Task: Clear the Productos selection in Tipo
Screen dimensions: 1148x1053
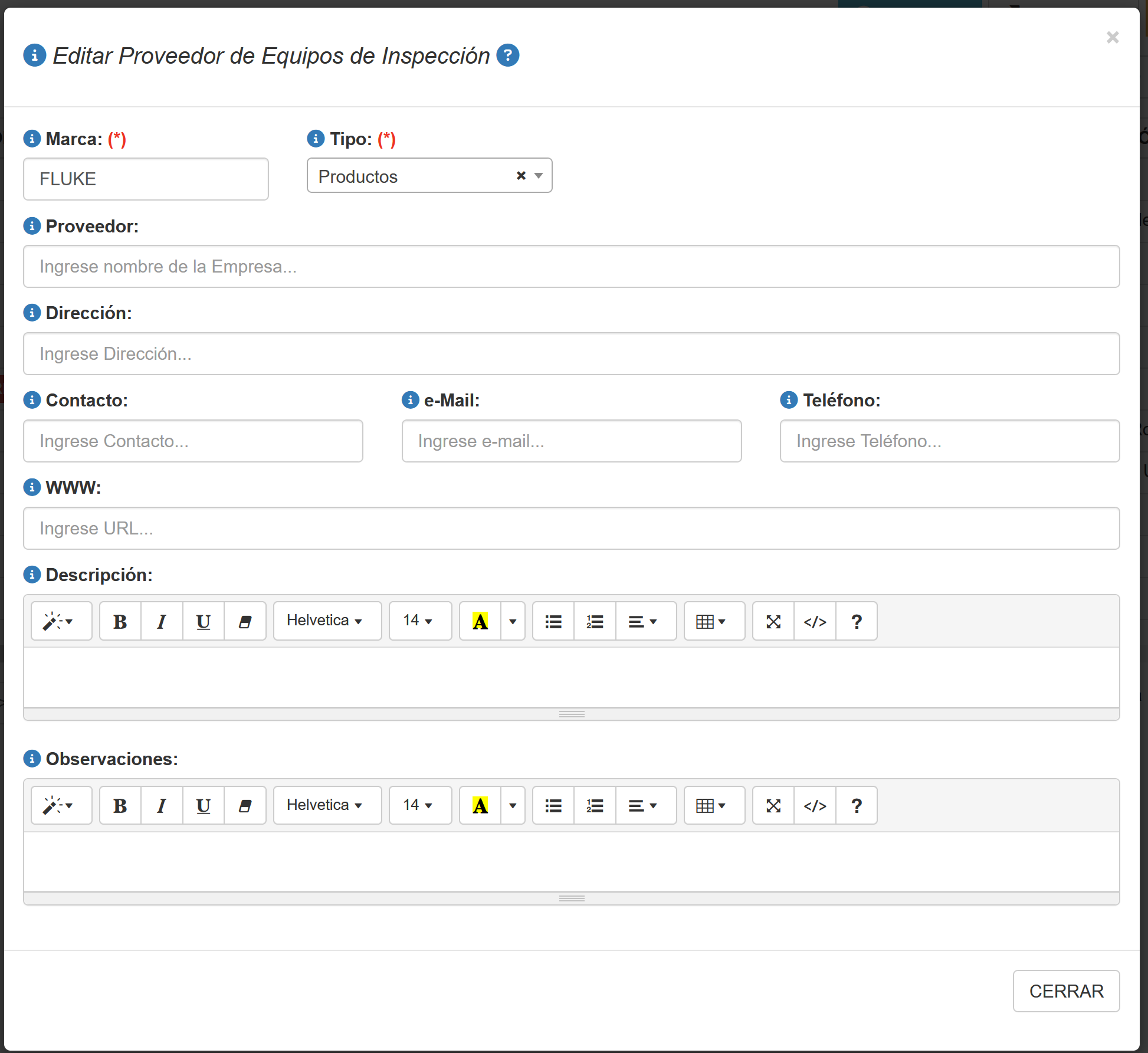Action: [x=521, y=176]
